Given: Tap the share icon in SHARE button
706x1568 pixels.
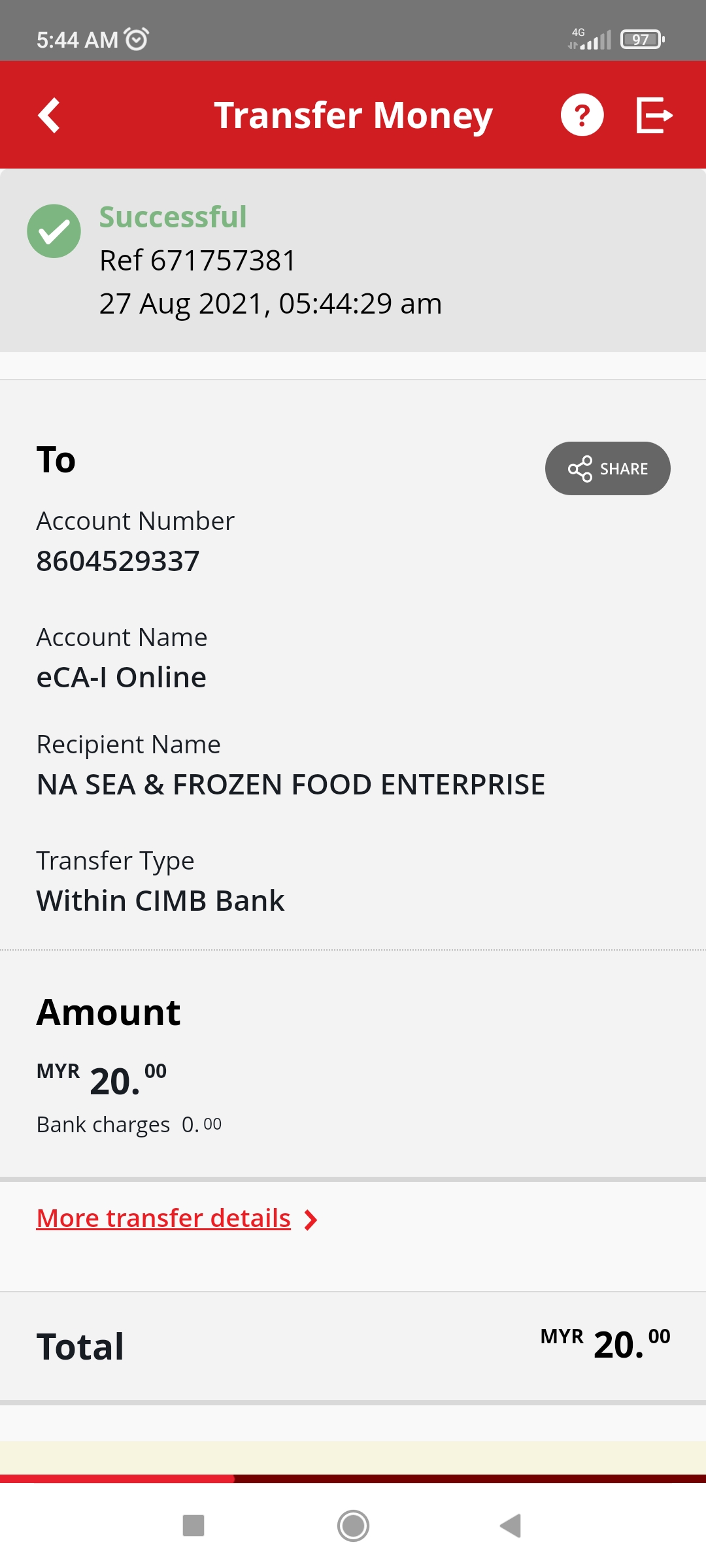Looking at the screenshot, I should [580, 468].
